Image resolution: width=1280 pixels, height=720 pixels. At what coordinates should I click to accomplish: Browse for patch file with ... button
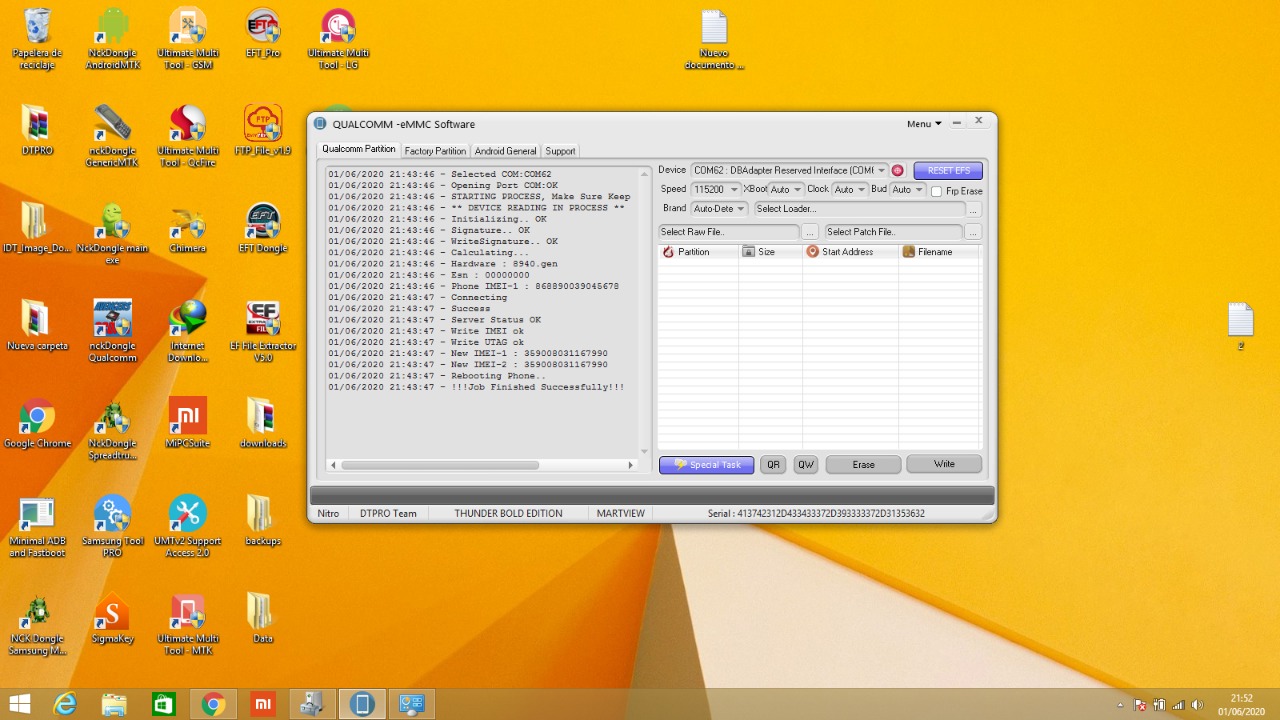click(974, 232)
